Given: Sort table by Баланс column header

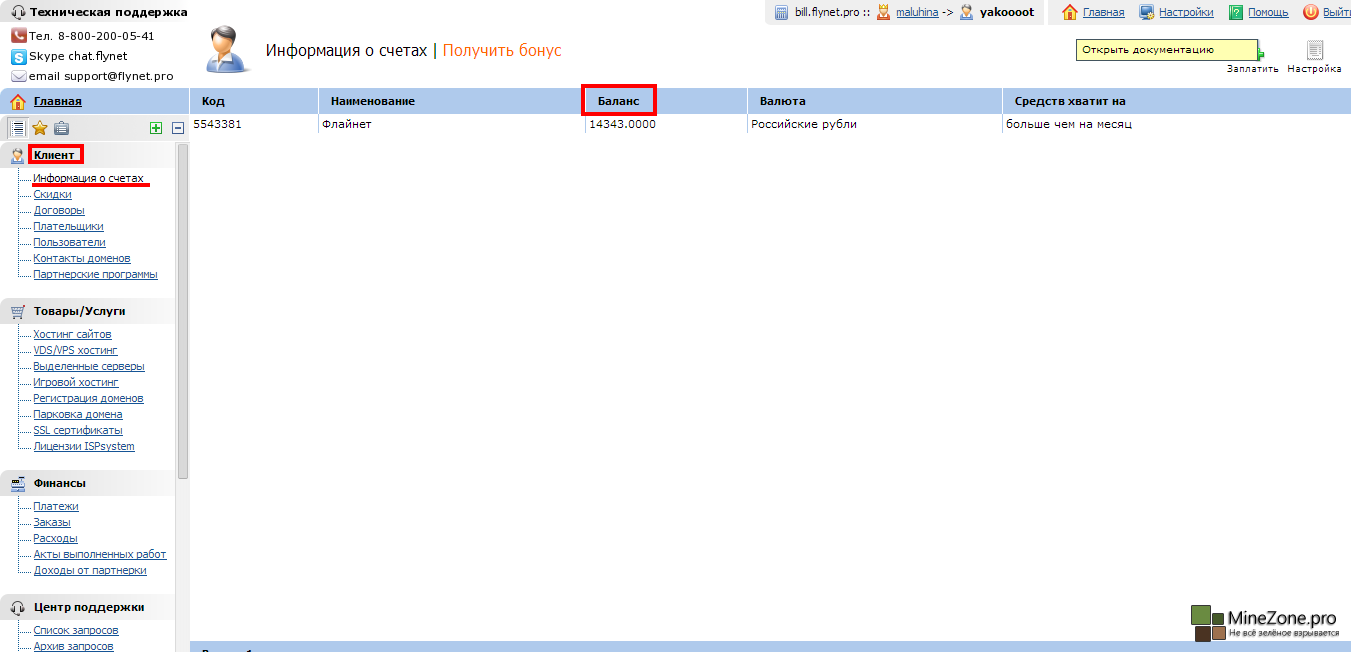Looking at the screenshot, I should point(618,101).
